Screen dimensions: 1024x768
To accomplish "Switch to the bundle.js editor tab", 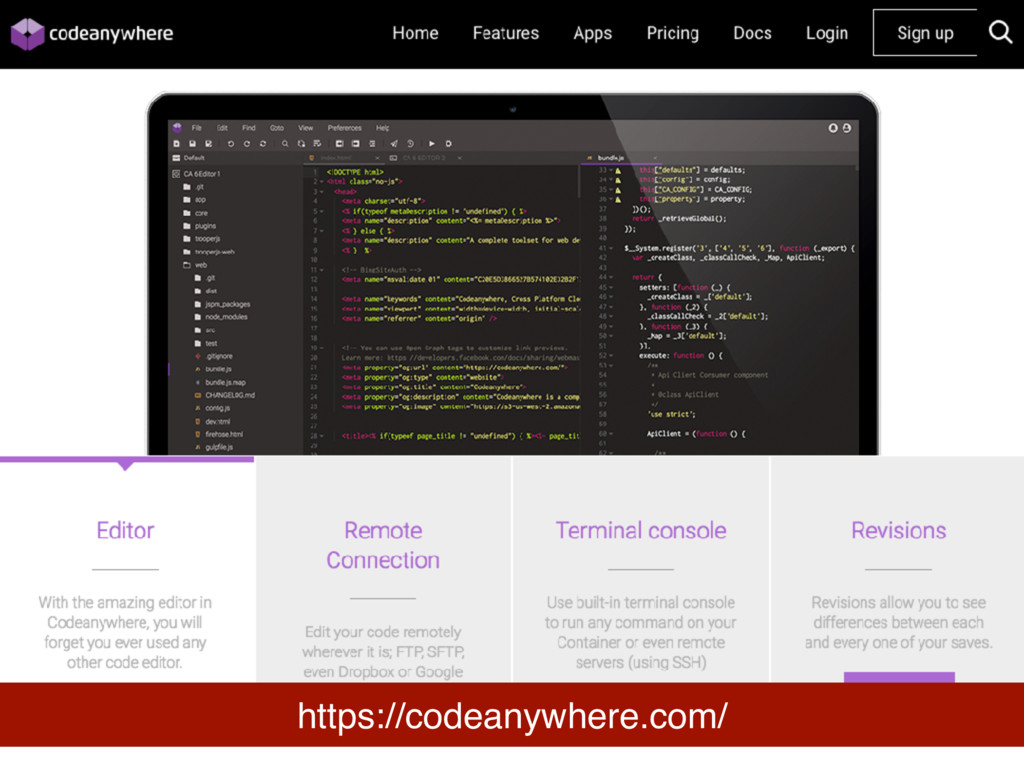I will (611, 158).
